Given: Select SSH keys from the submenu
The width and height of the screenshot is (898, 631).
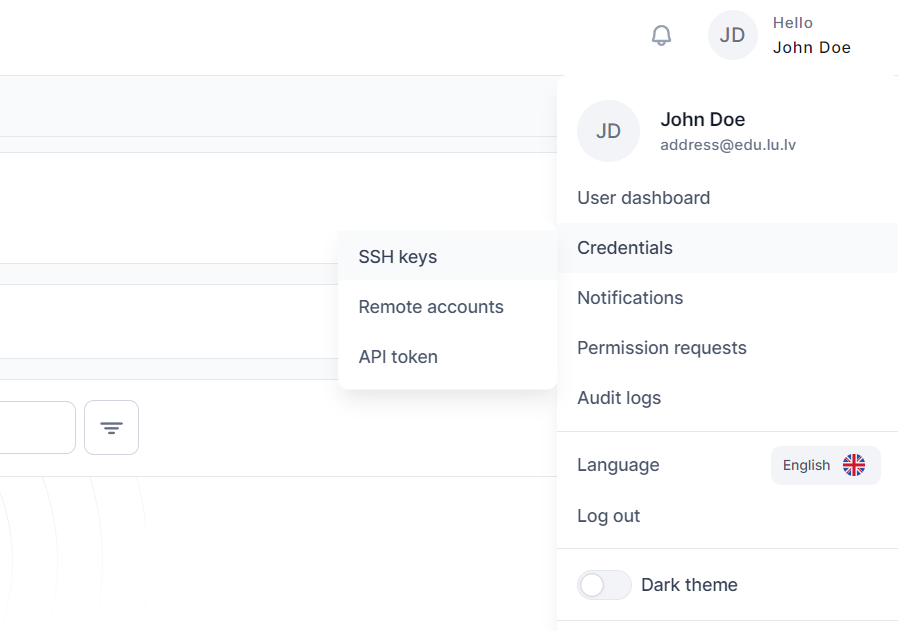Looking at the screenshot, I should [x=398, y=257].
